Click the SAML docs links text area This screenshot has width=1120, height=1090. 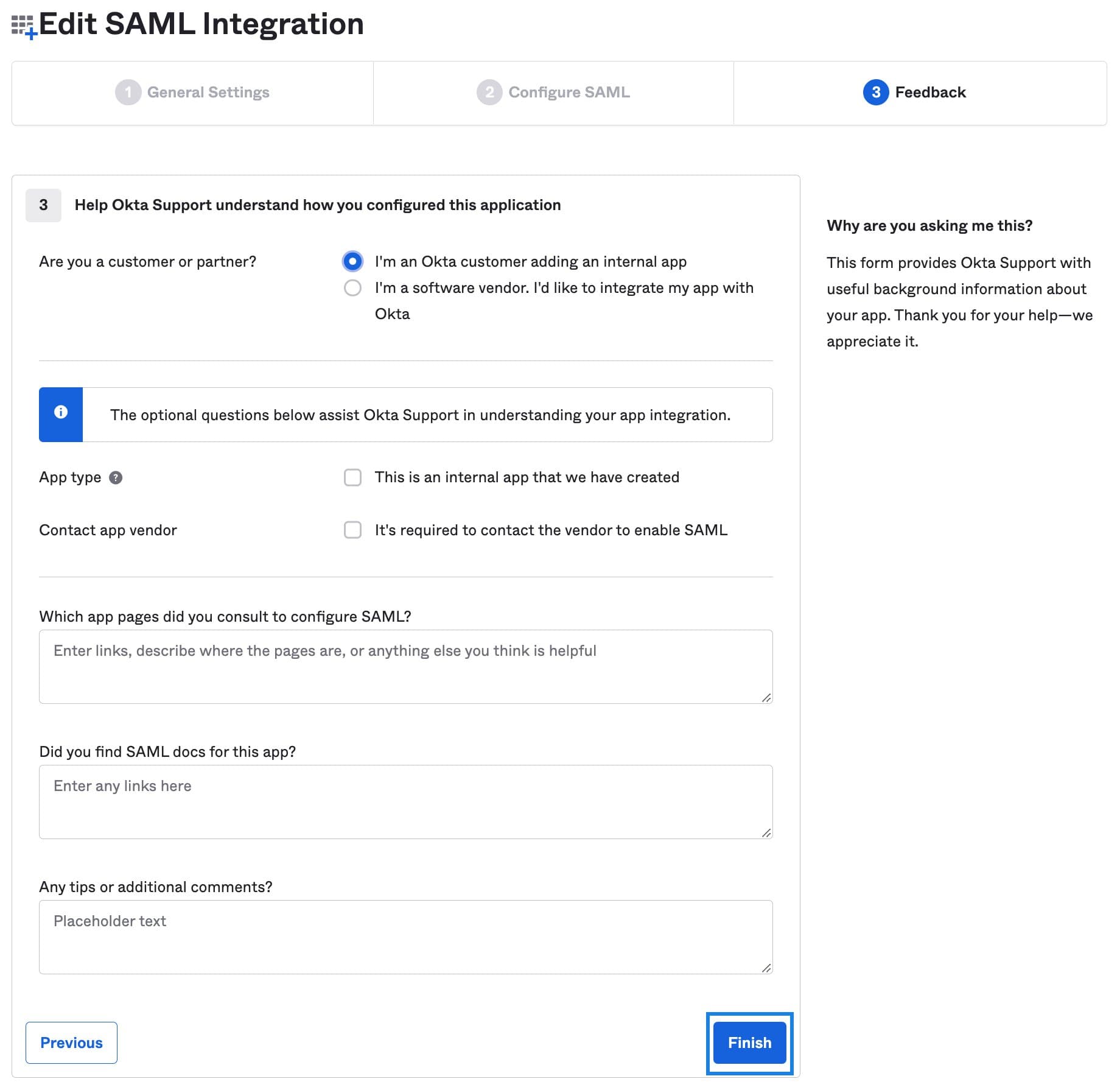pyautogui.click(x=405, y=801)
